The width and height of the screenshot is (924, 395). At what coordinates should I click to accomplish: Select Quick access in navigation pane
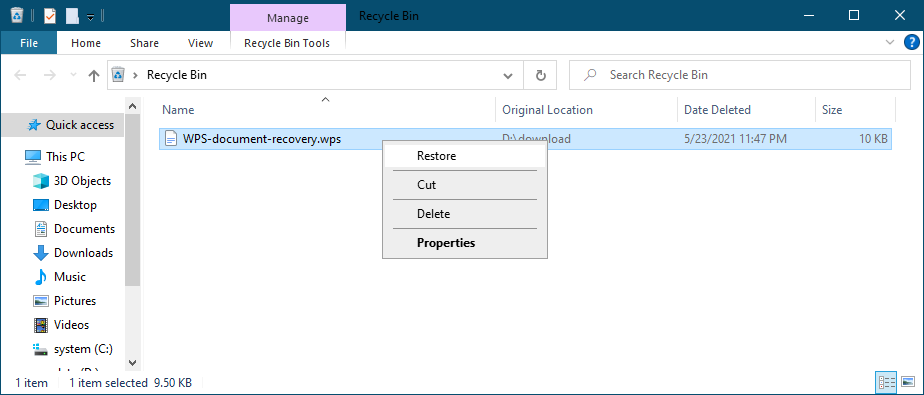[x=80, y=125]
